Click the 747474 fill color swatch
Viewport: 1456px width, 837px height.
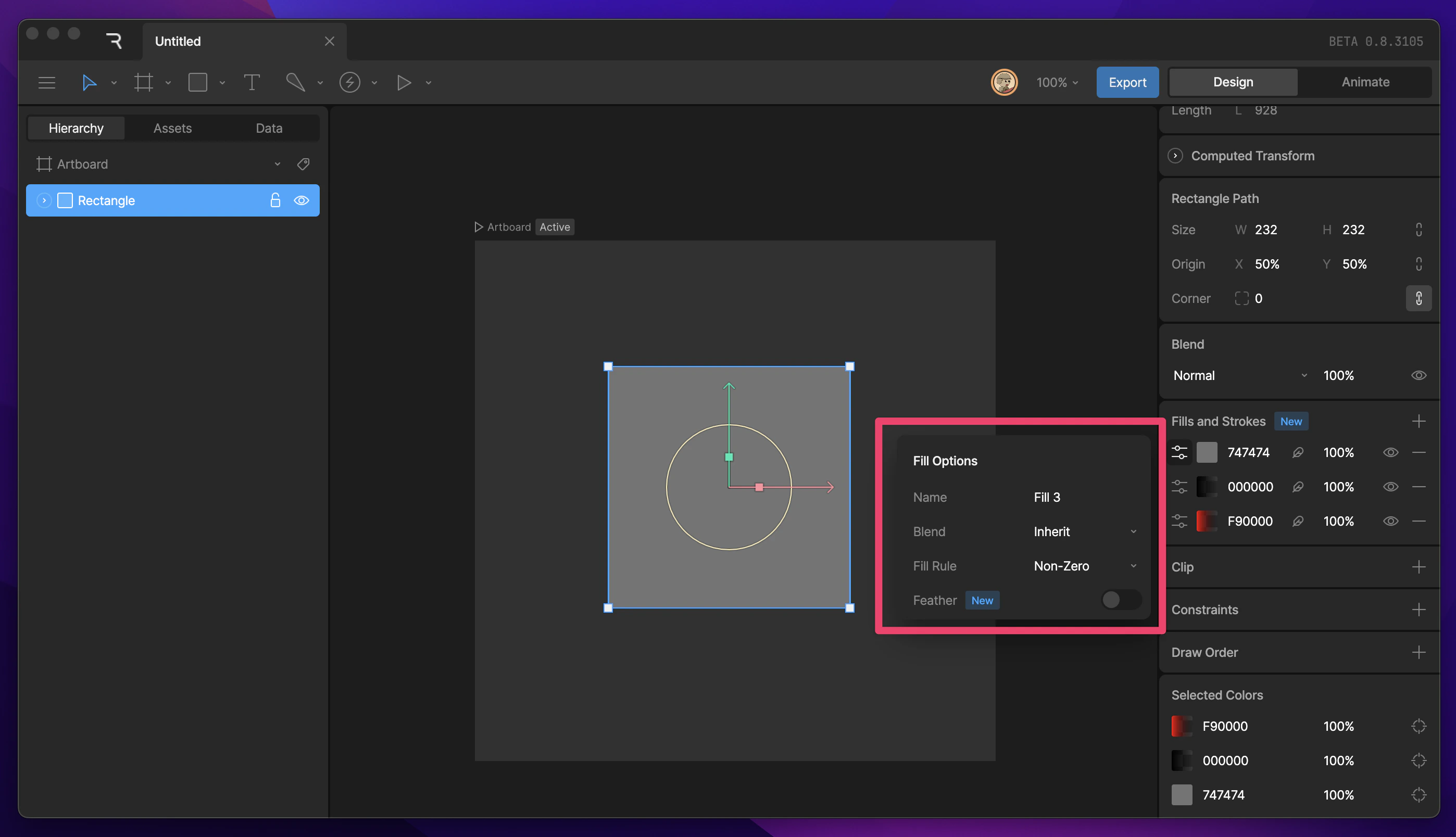click(1207, 452)
